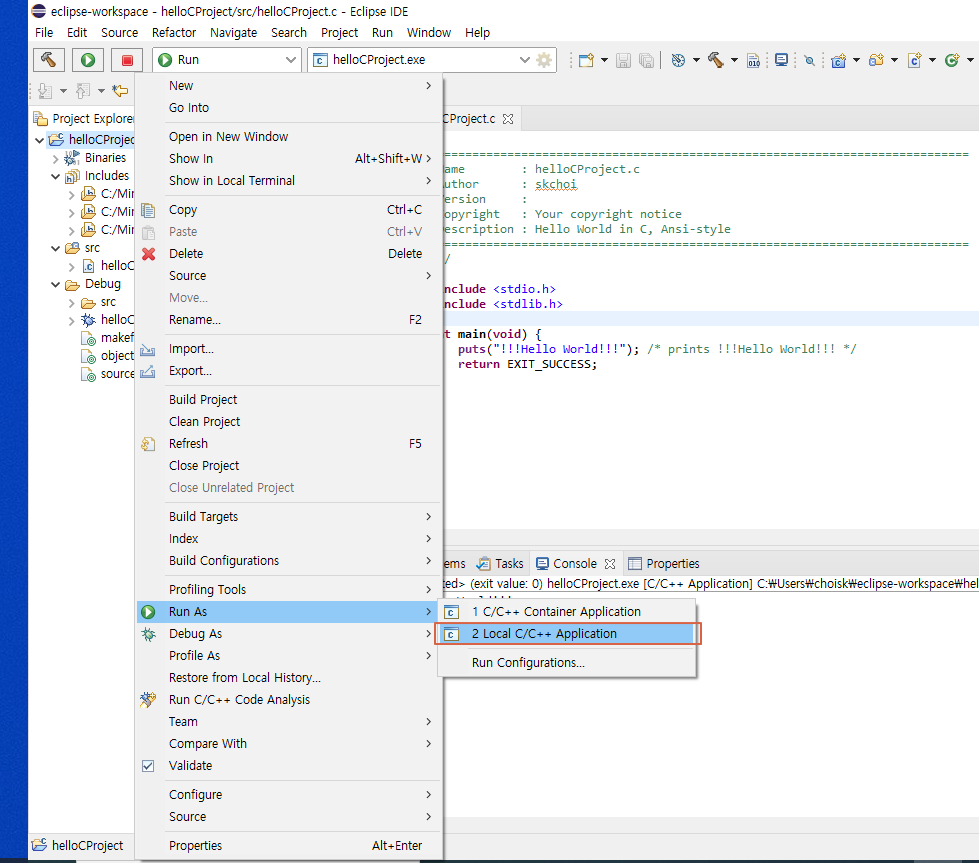
Task: Choose Open in New Window
Action: coord(289,137)
